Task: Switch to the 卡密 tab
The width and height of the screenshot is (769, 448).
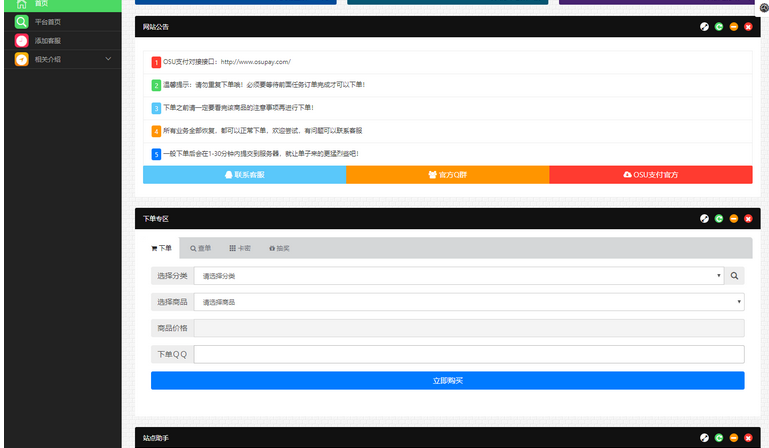Action: 240,248
